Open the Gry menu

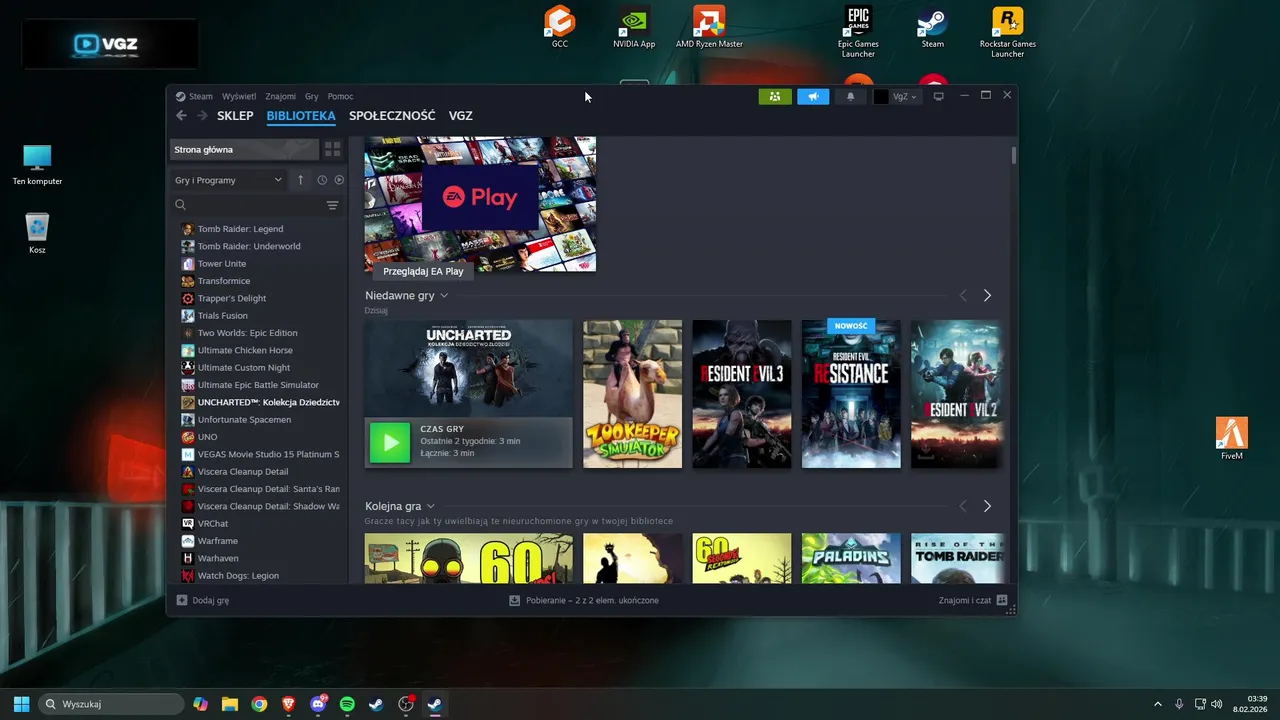(312, 97)
